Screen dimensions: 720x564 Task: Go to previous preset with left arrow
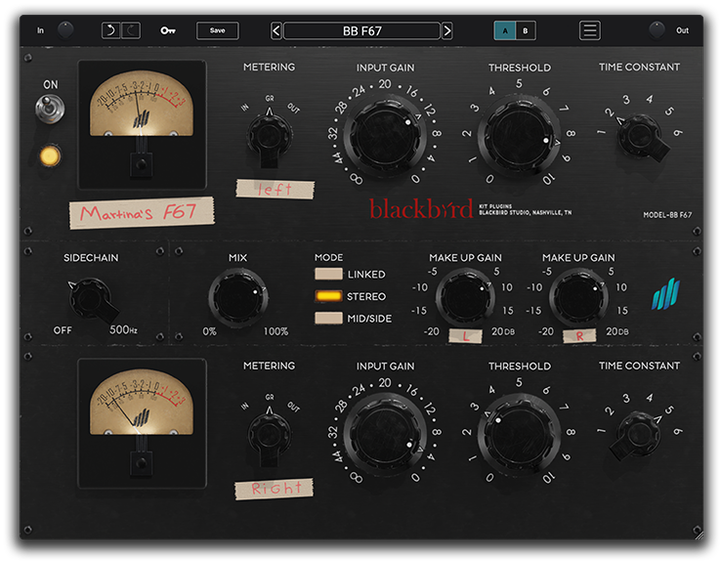point(277,31)
